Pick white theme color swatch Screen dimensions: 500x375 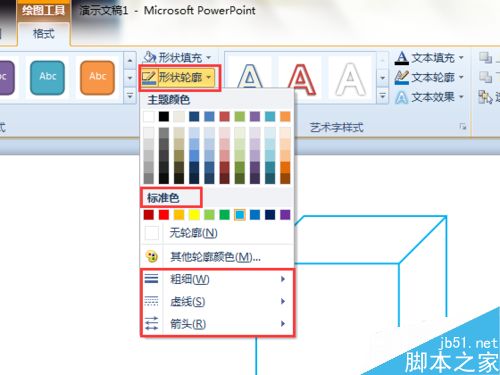click(149, 117)
